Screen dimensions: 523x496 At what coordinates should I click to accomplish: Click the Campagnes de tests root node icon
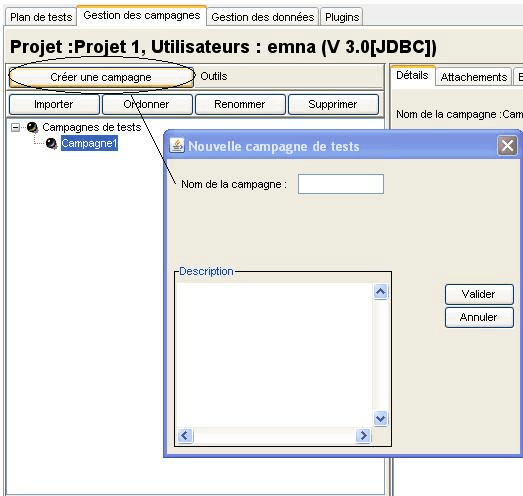32,127
